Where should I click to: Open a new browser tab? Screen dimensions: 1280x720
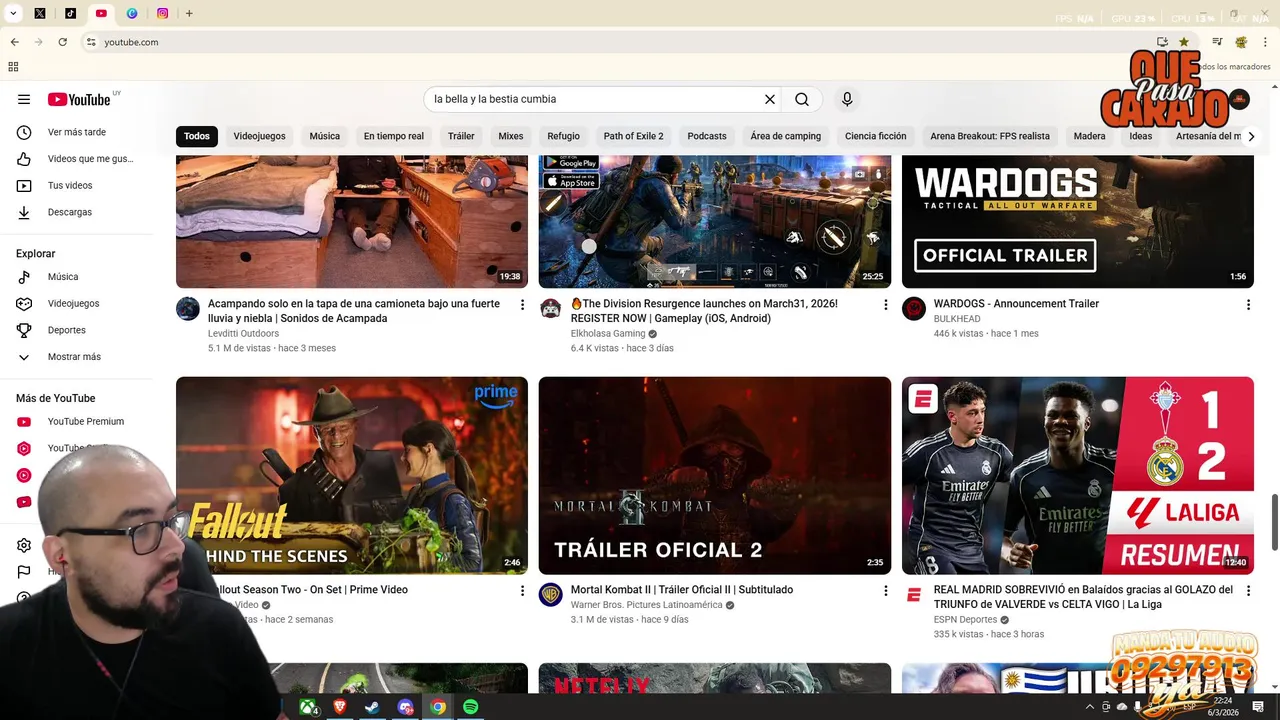click(x=189, y=13)
